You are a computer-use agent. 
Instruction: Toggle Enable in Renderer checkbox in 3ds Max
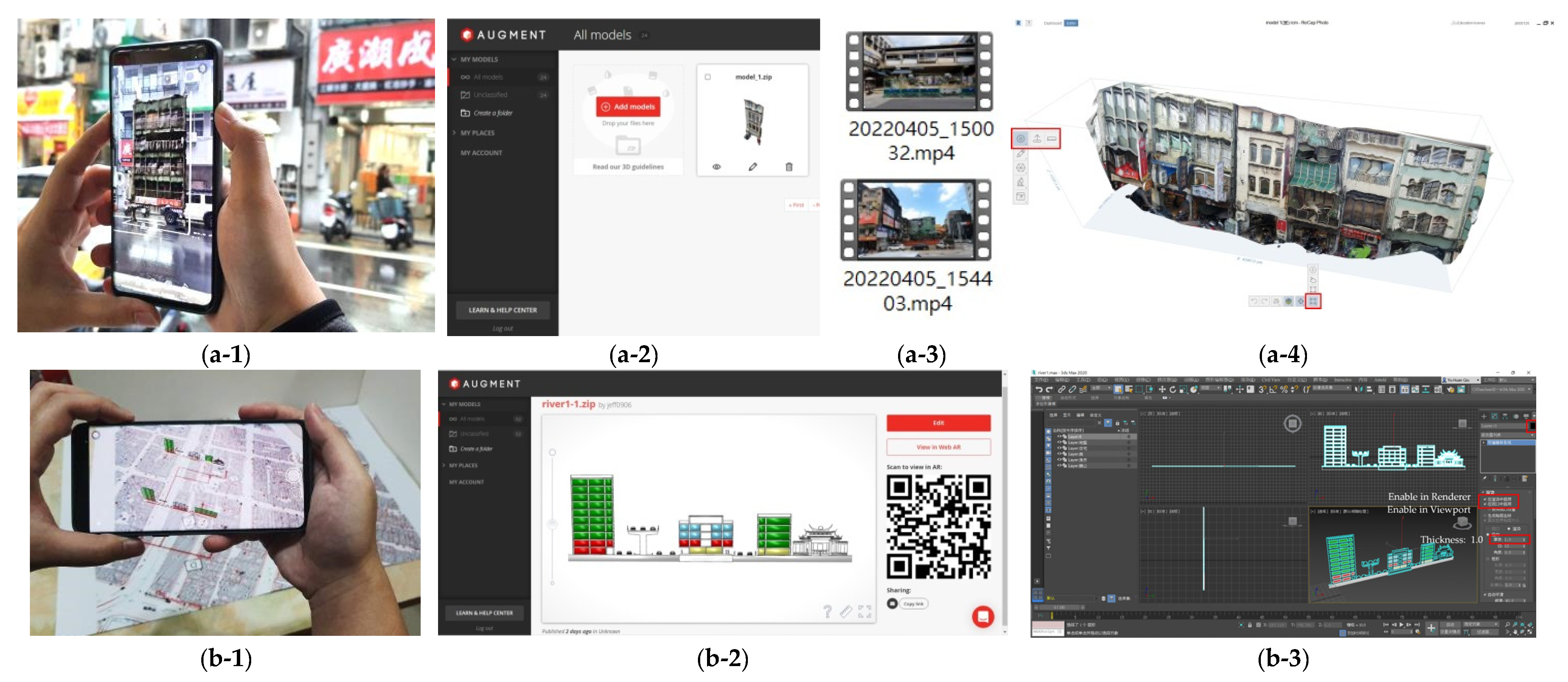pos(1486,499)
